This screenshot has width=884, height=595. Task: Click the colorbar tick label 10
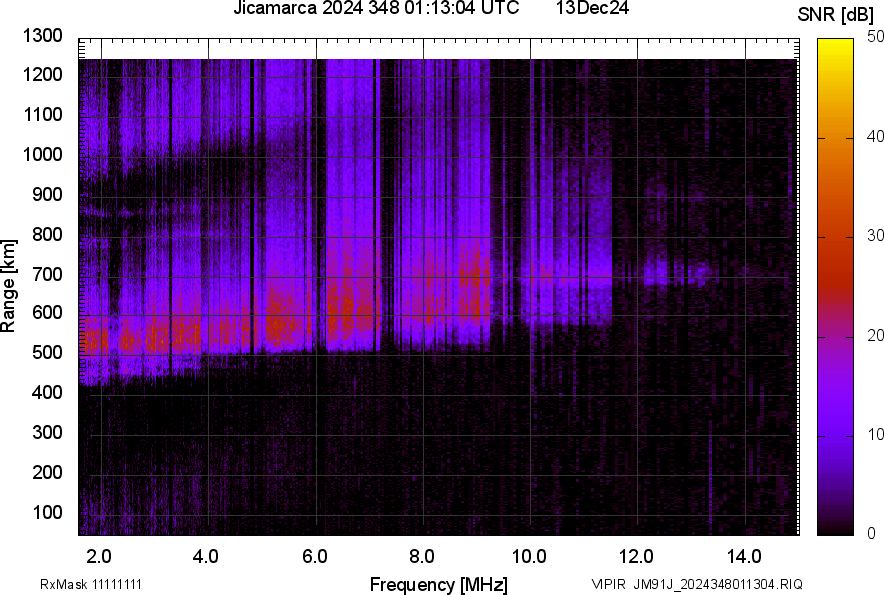pyautogui.click(x=876, y=434)
